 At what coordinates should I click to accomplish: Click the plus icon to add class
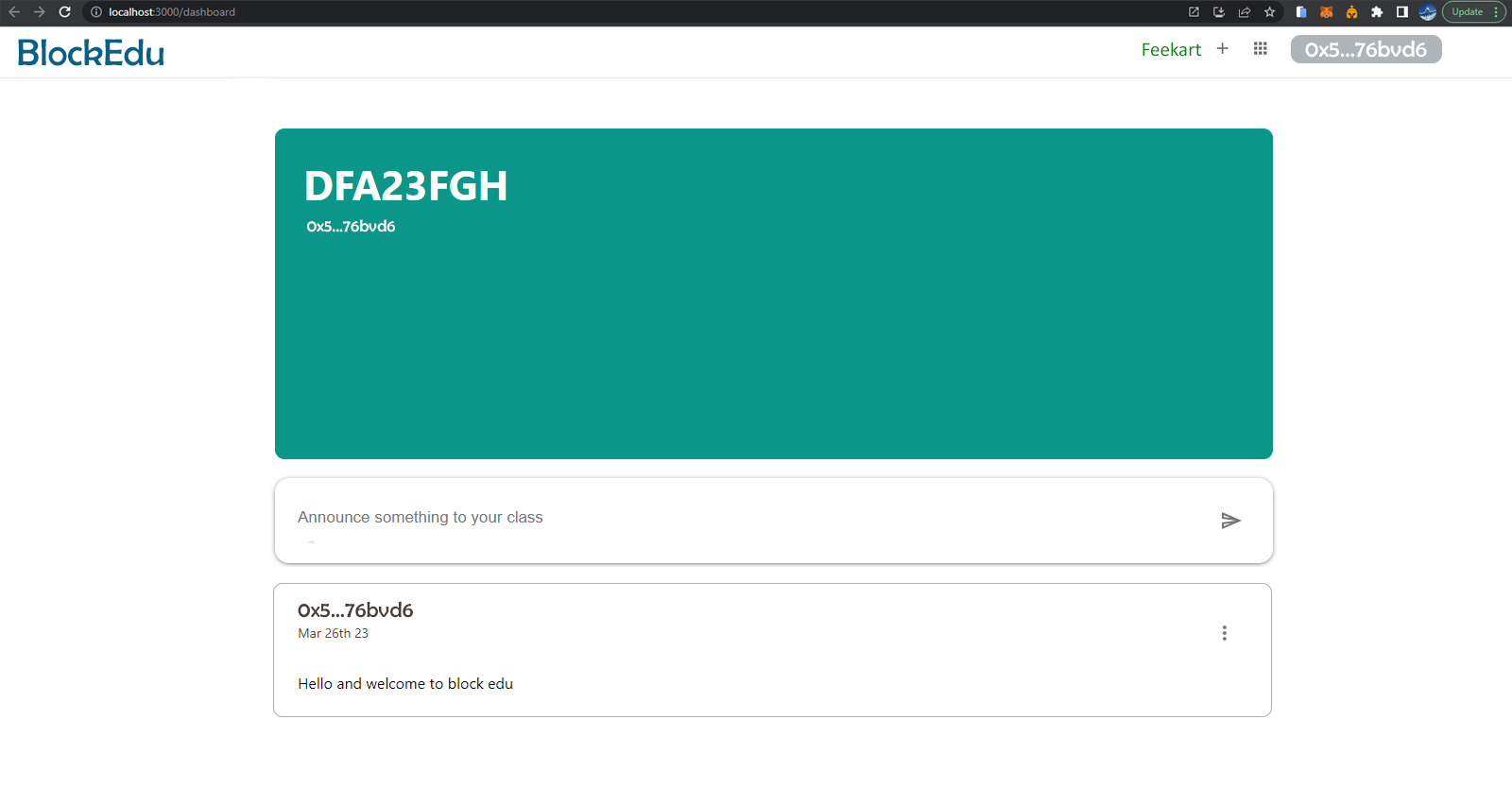click(1222, 48)
